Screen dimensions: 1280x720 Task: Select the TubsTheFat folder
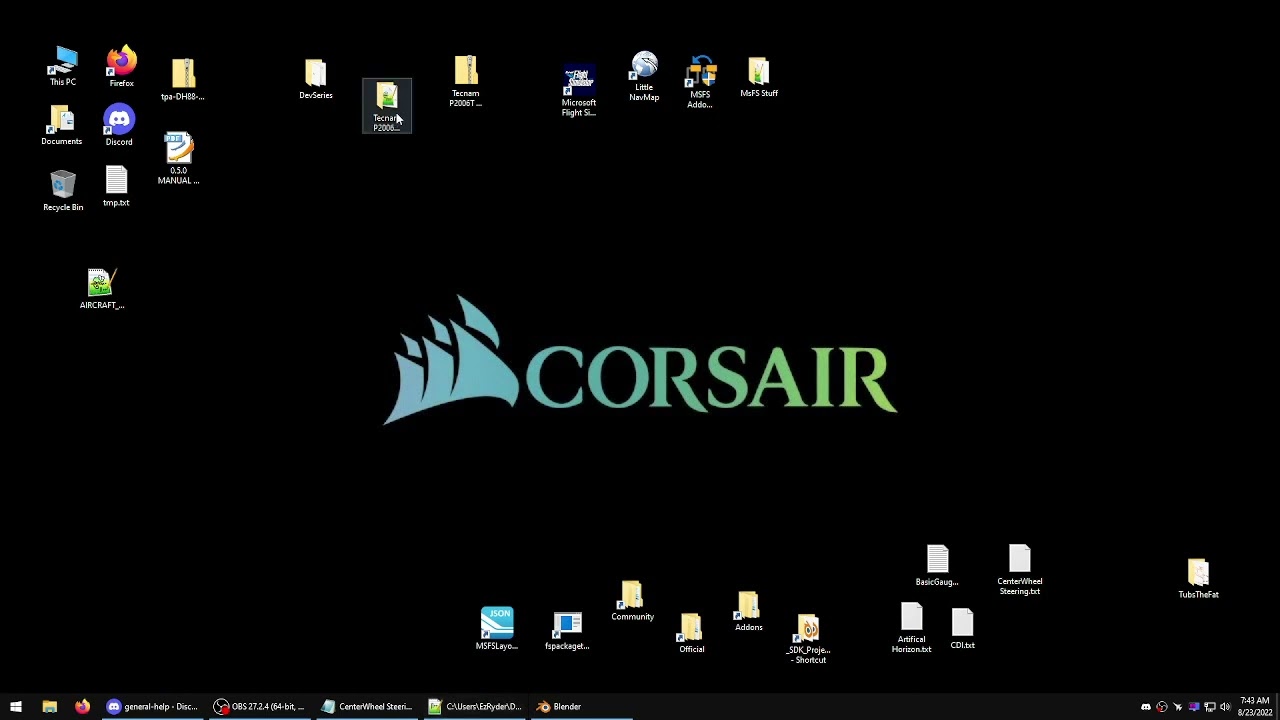tap(1198, 579)
